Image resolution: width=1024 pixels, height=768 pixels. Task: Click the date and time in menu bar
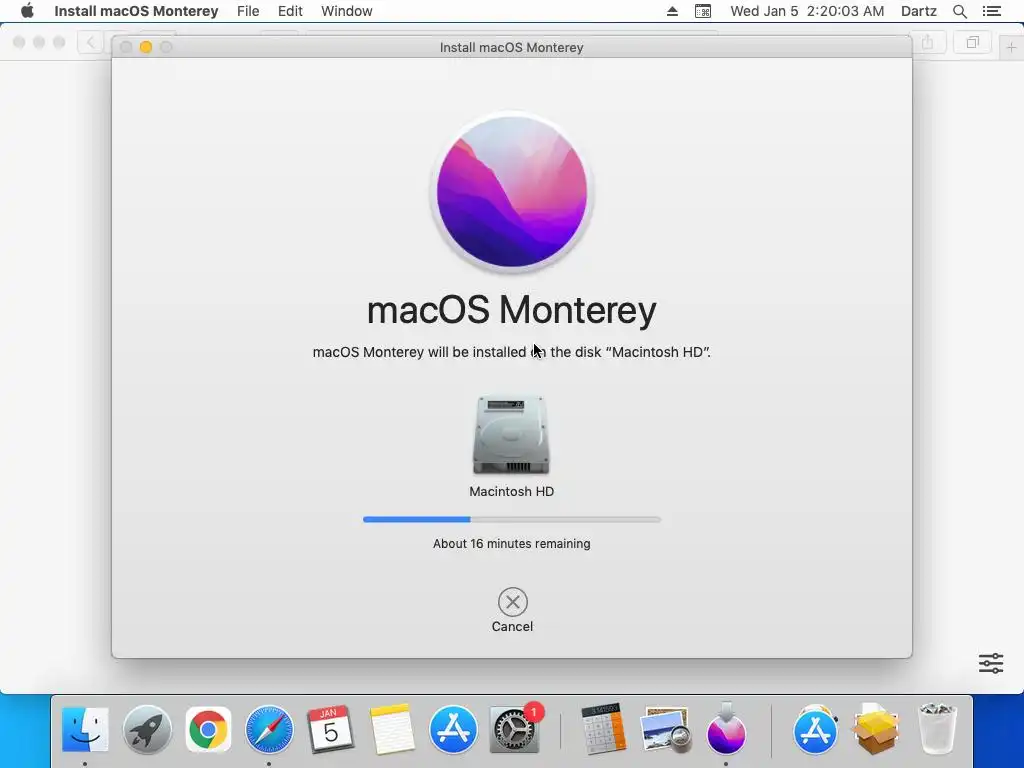click(x=807, y=11)
